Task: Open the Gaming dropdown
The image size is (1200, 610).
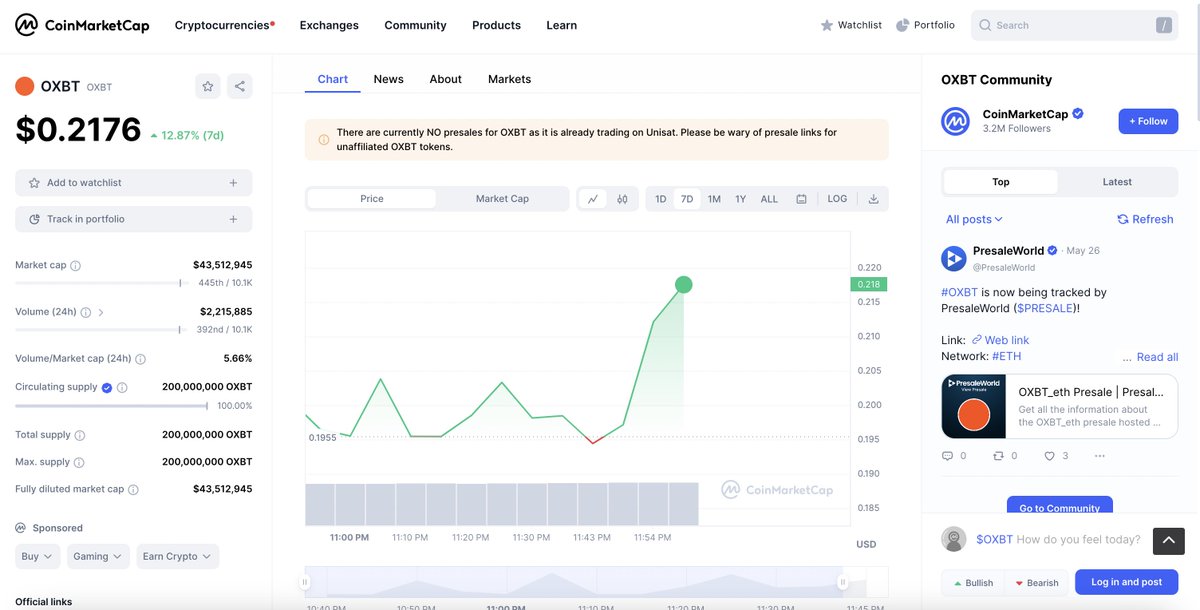Action: point(98,557)
